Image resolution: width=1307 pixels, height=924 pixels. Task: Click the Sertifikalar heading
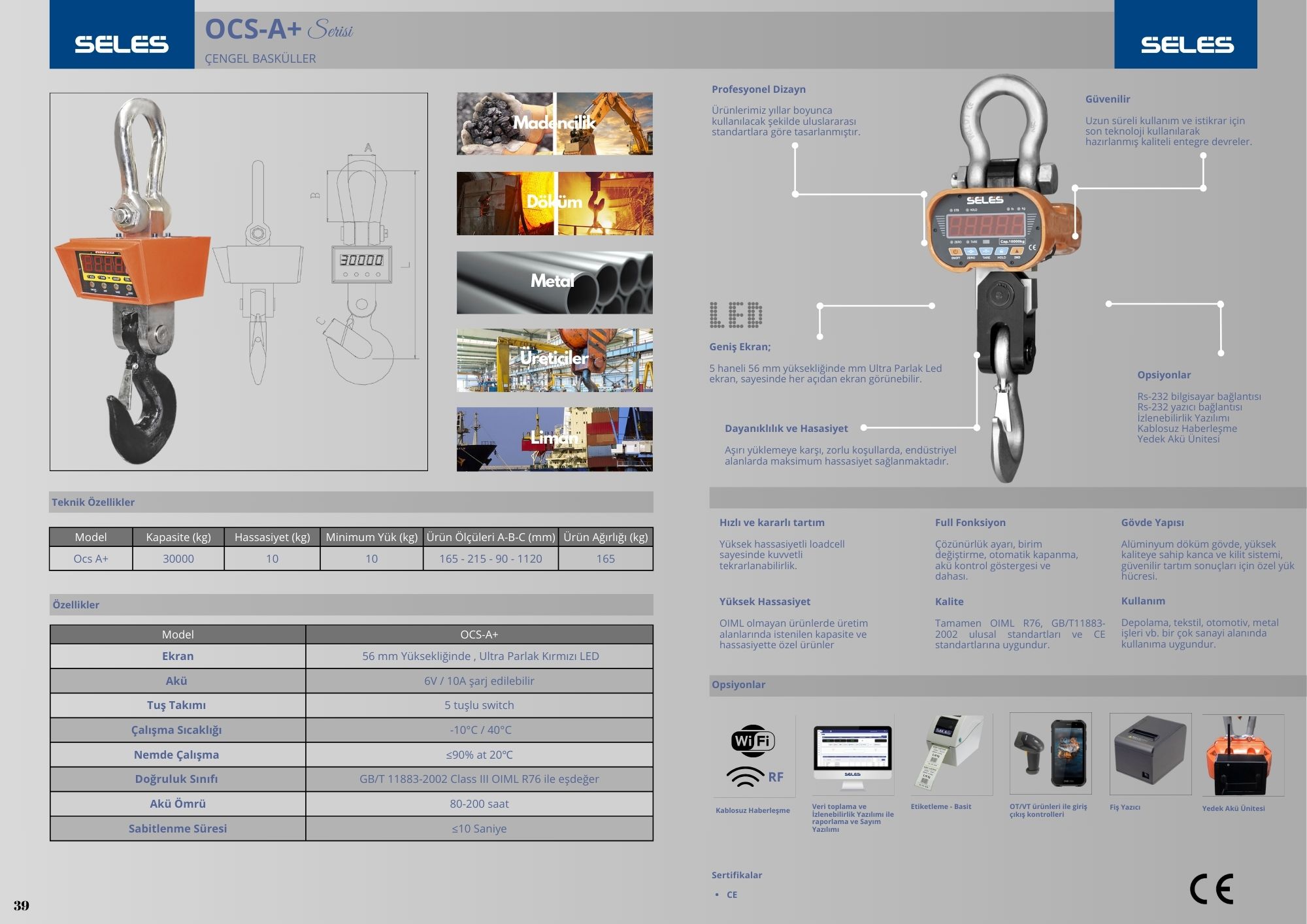point(736,875)
